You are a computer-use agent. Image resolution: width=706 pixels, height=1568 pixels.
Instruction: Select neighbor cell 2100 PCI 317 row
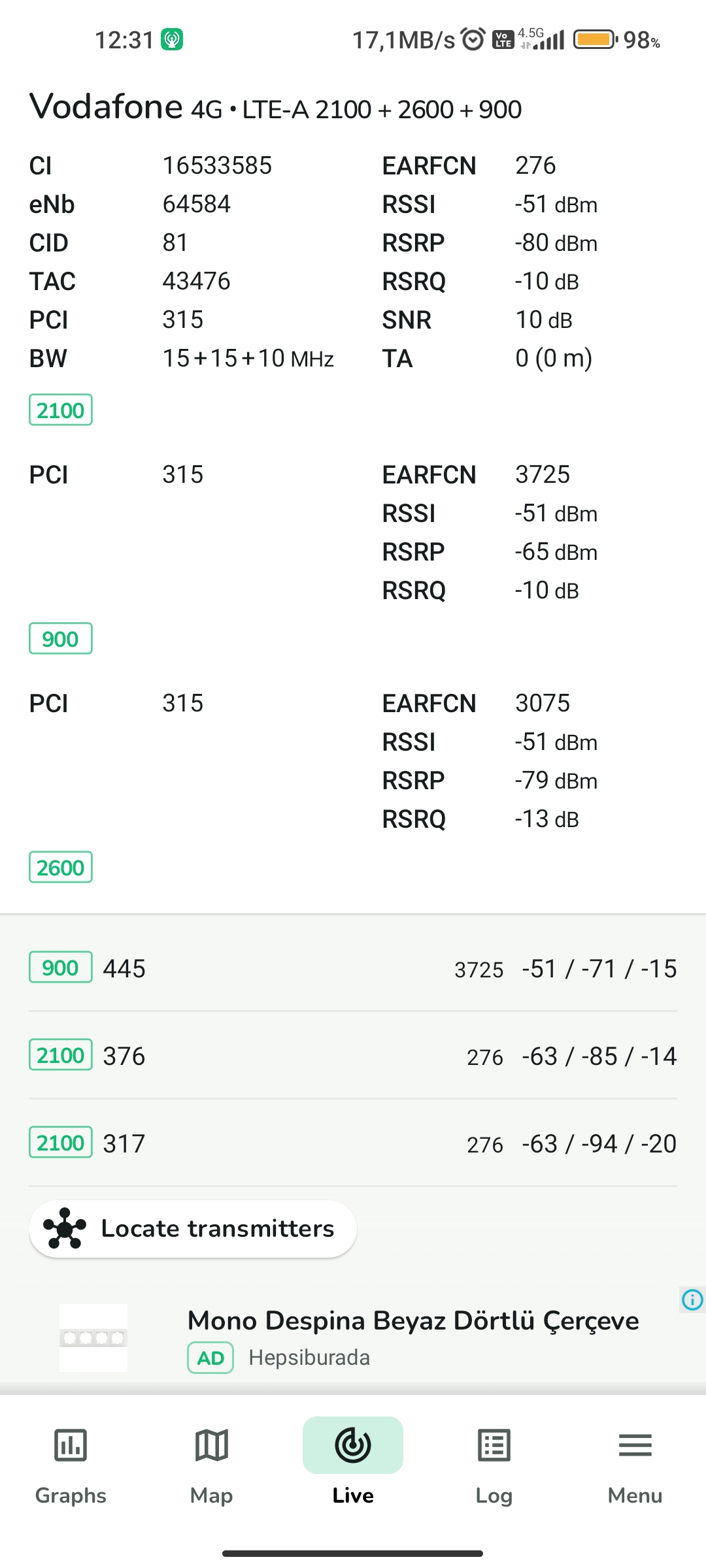353,1143
